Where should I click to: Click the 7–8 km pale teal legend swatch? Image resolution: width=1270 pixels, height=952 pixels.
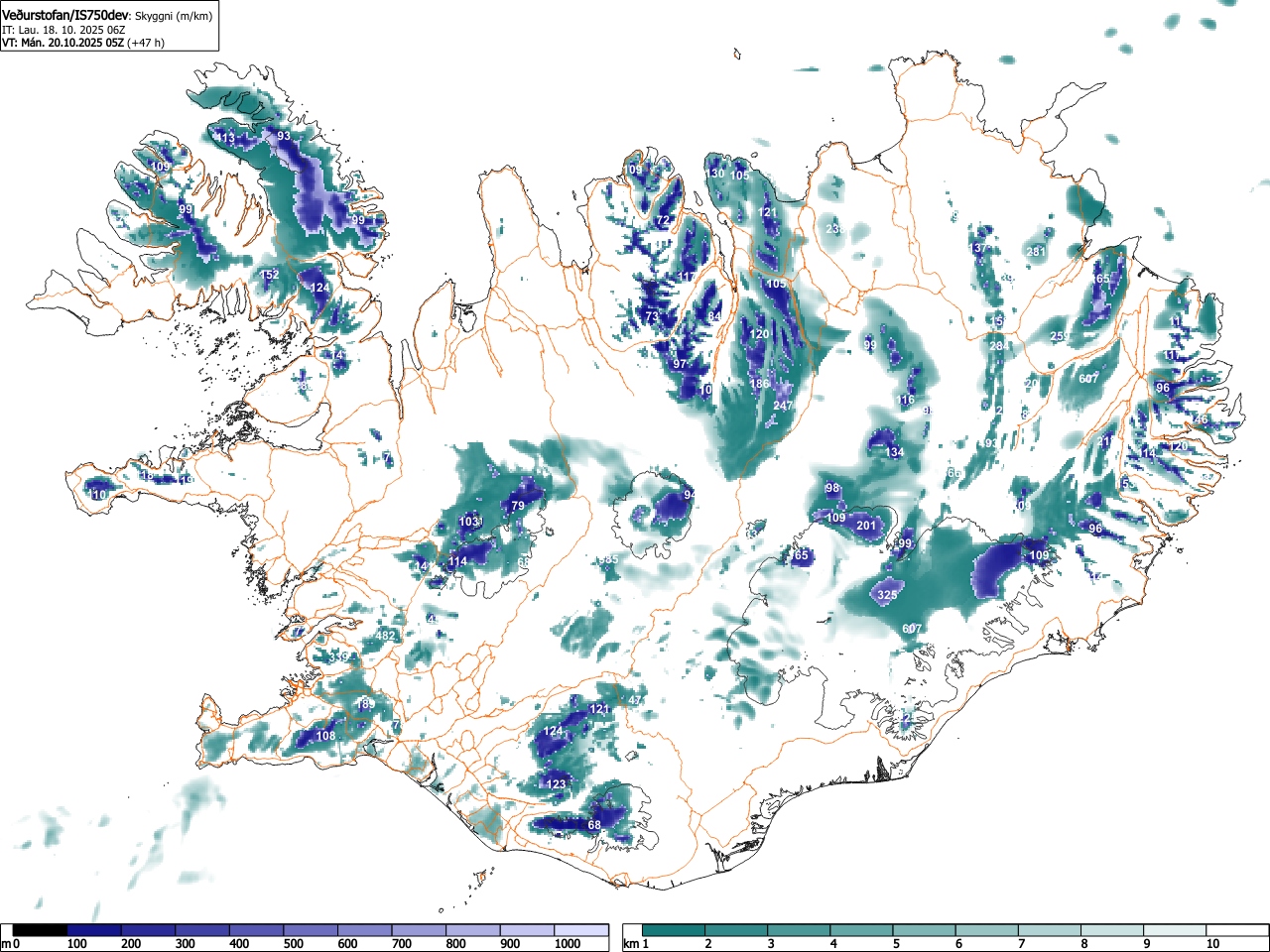click(1051, 930)
